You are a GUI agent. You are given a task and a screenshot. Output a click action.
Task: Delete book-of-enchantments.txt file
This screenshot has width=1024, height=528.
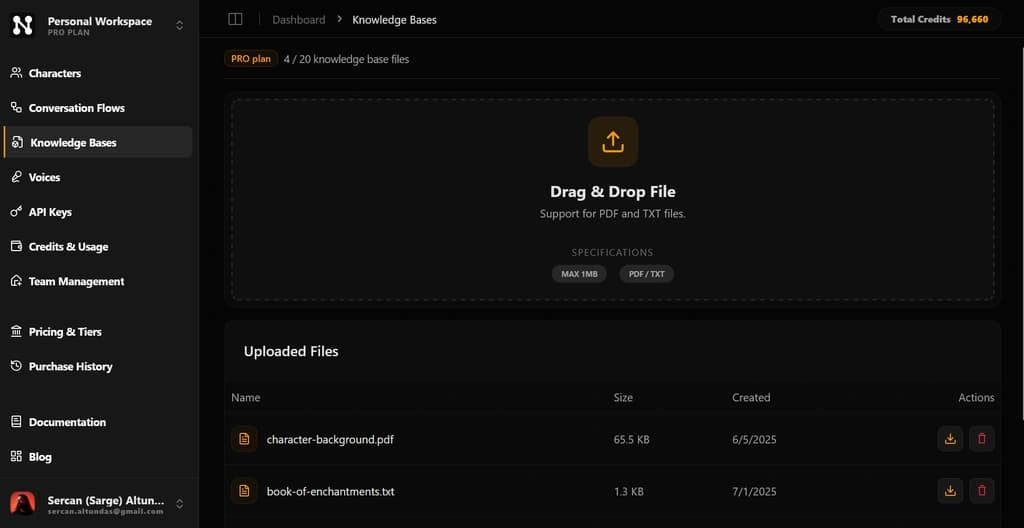pos(982,491)
